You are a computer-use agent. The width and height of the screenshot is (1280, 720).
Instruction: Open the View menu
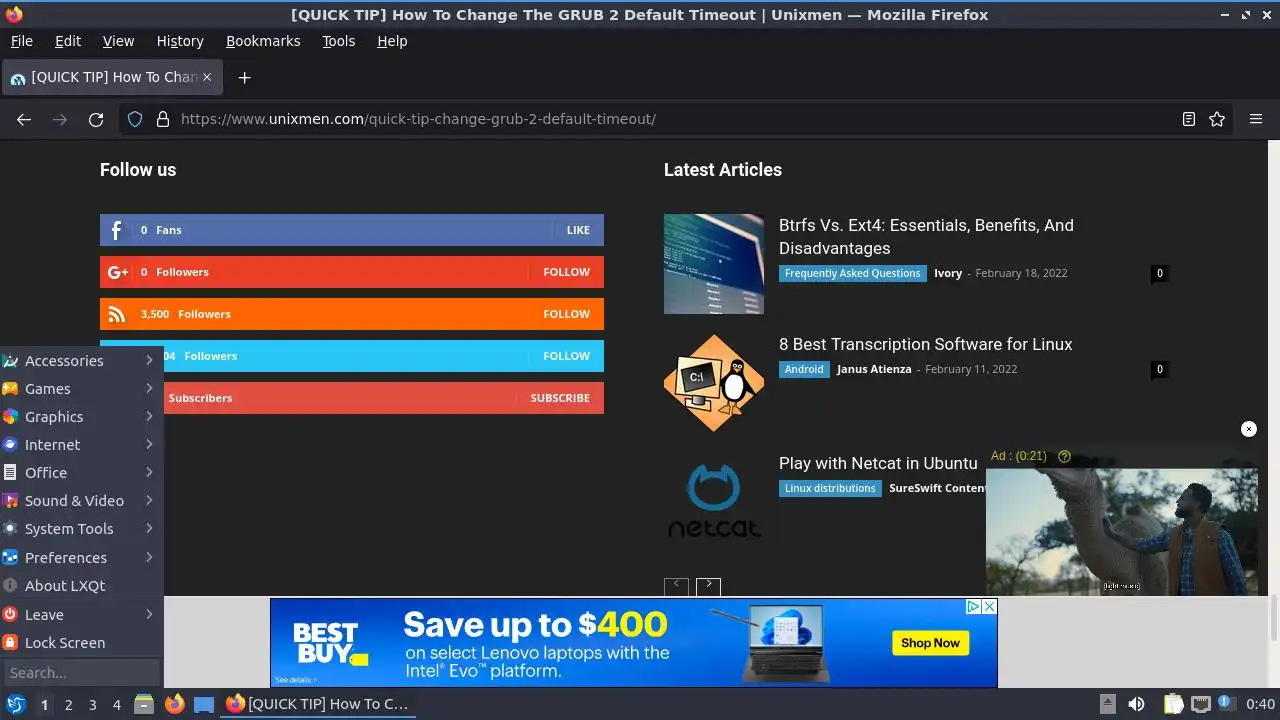pyautogui.click(x=118, y=41)
